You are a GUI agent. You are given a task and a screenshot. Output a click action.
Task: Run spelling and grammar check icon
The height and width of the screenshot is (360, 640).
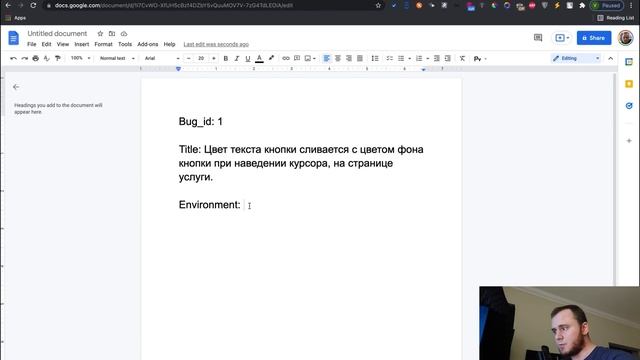[47, 58]
